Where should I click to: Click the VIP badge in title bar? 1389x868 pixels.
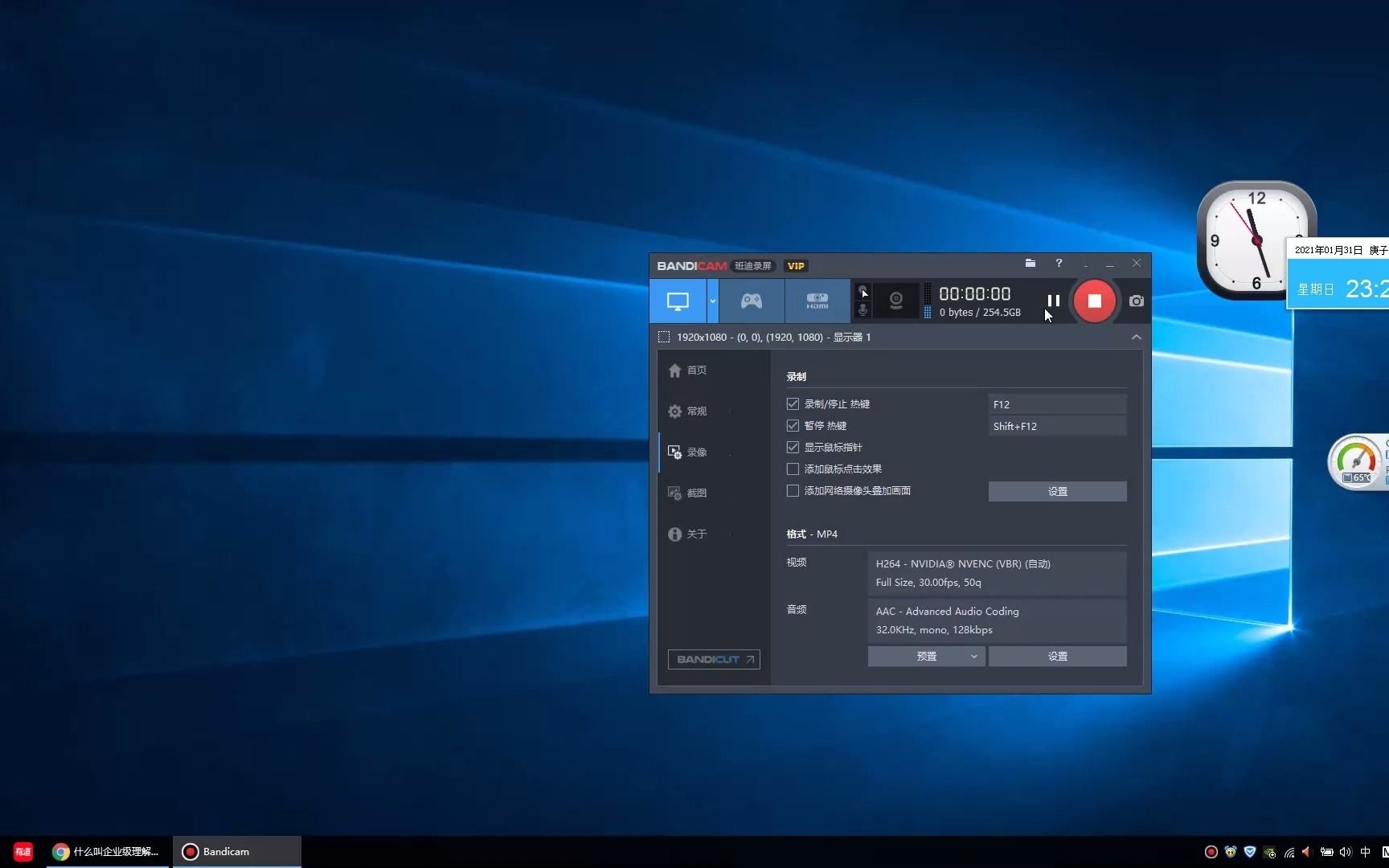(796, 266)
